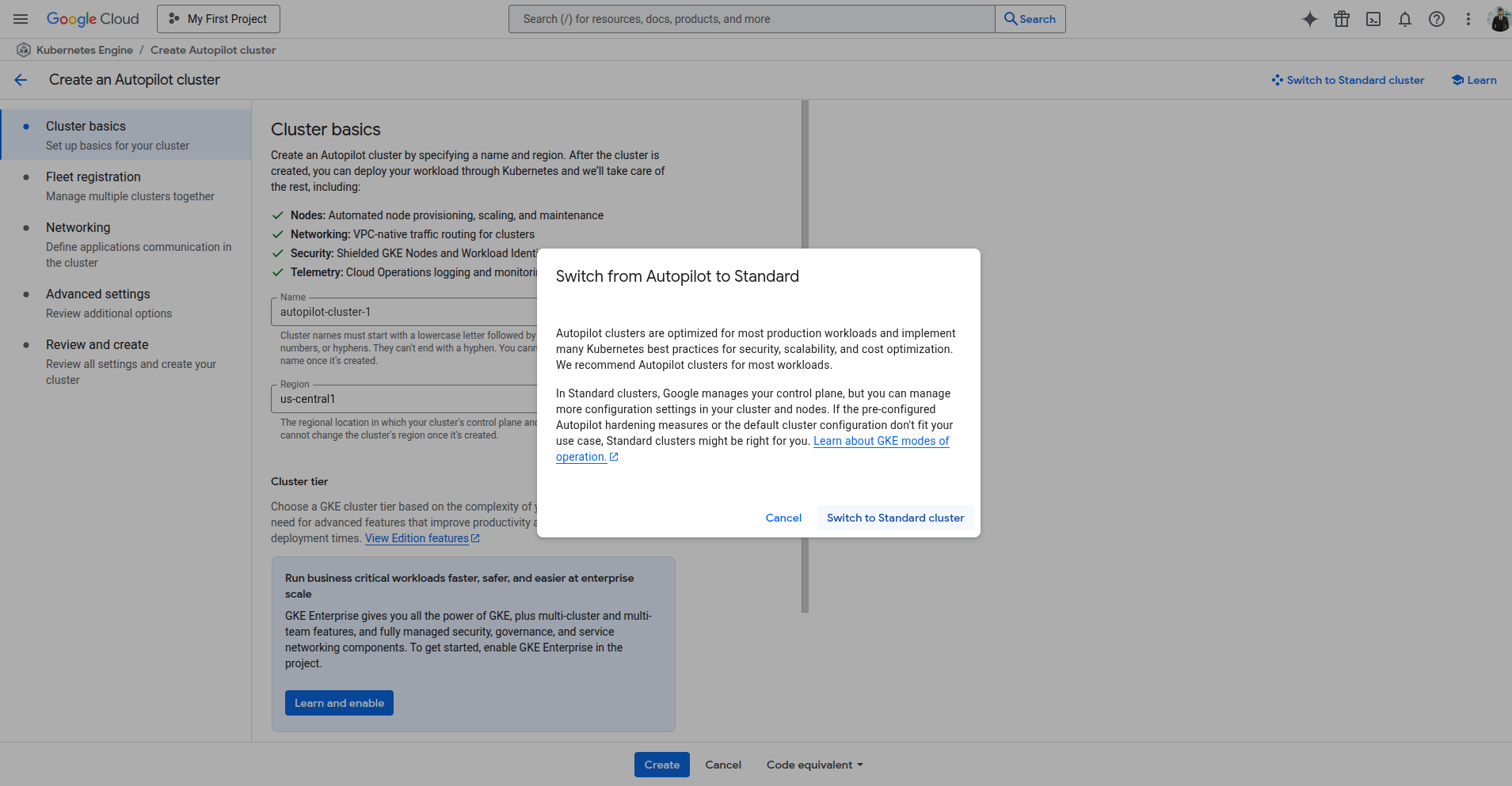Open the help question-mark menu
Screen dimensions: 1512x786
pyautogui.click(x=1437, y=19)
